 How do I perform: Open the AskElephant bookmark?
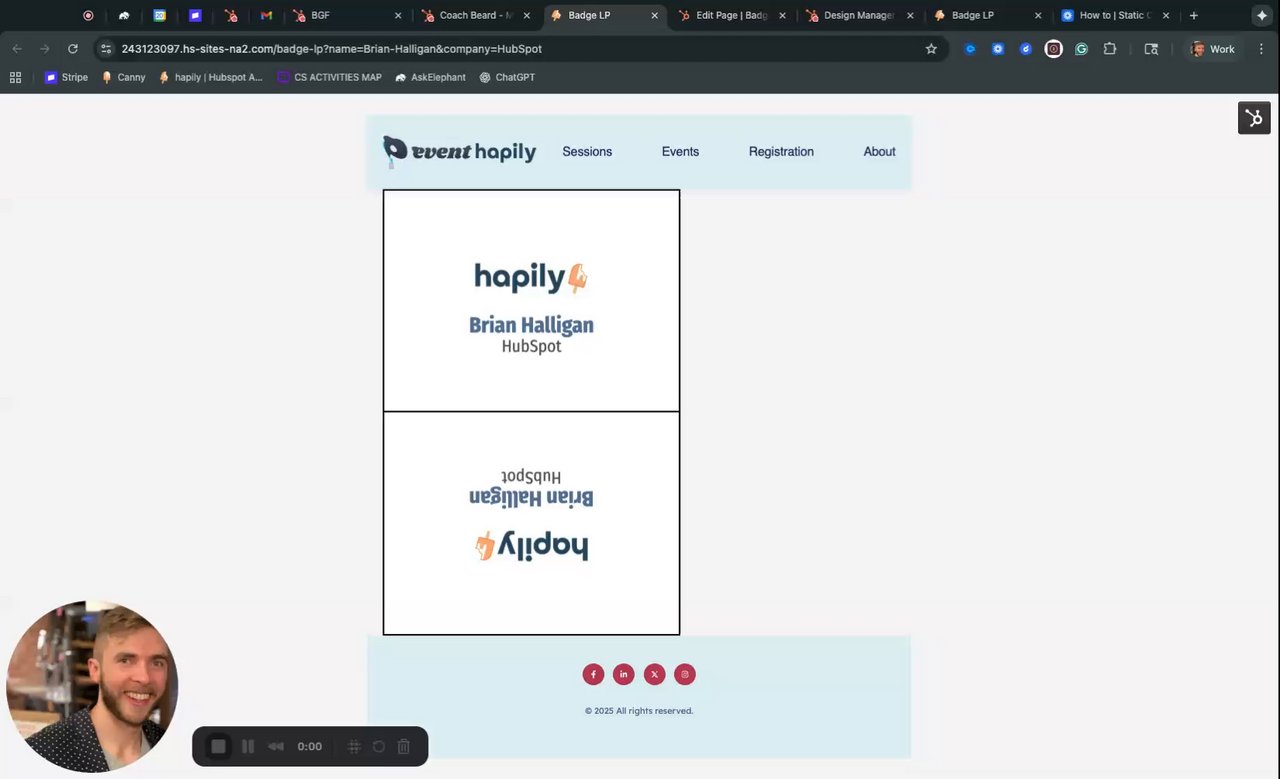coord(429,77)
